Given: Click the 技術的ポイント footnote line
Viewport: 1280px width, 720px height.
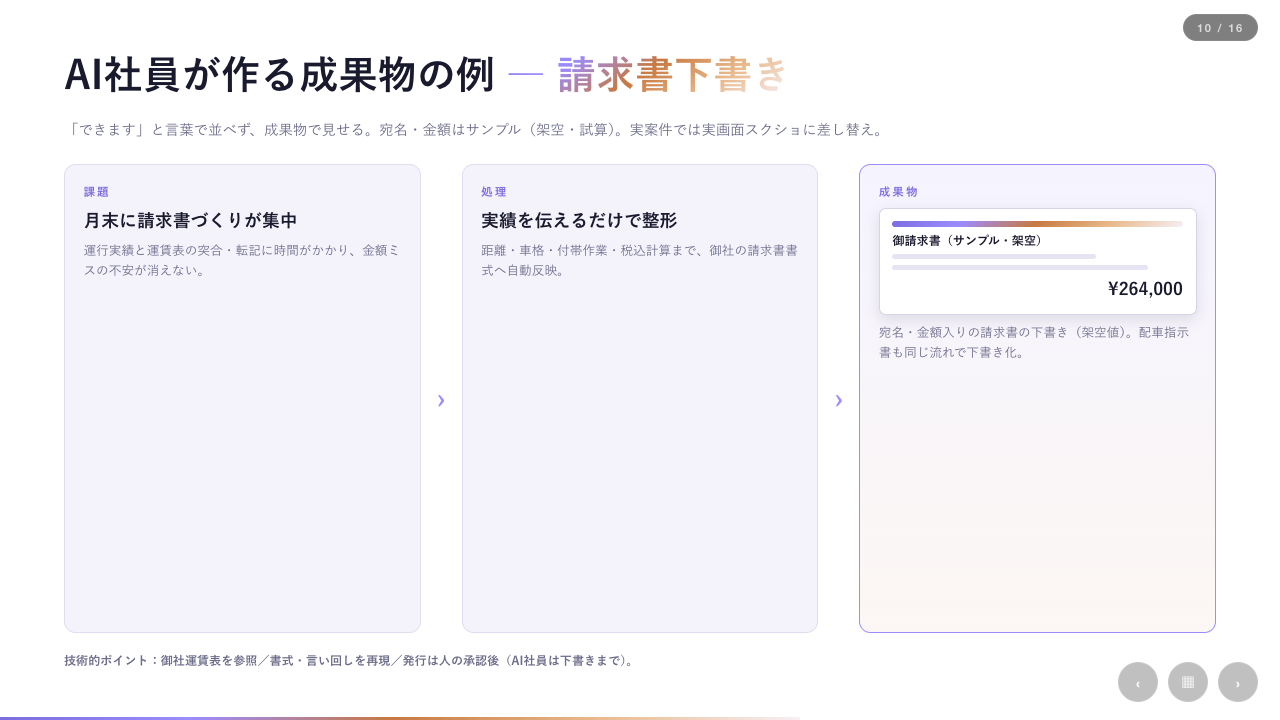Looking at the screenshot, I should click(x=350, y=660).
